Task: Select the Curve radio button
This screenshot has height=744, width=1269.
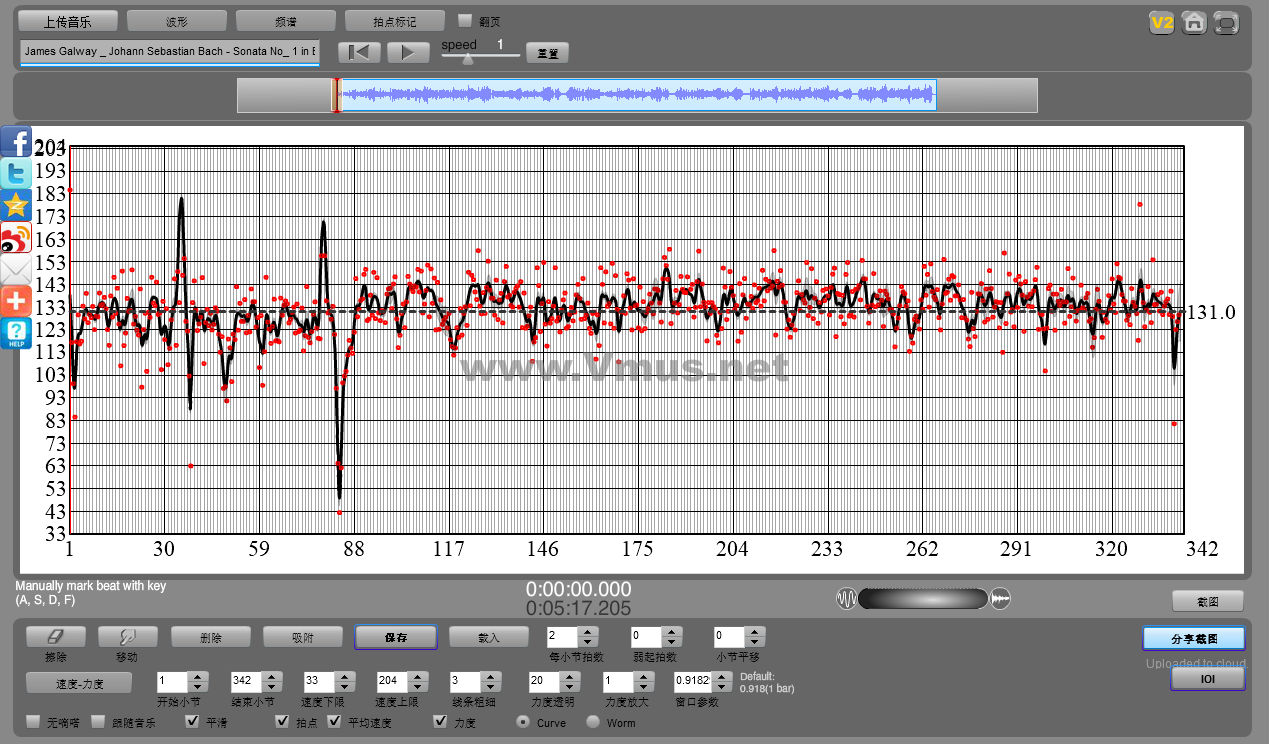Action: [523, 721]
